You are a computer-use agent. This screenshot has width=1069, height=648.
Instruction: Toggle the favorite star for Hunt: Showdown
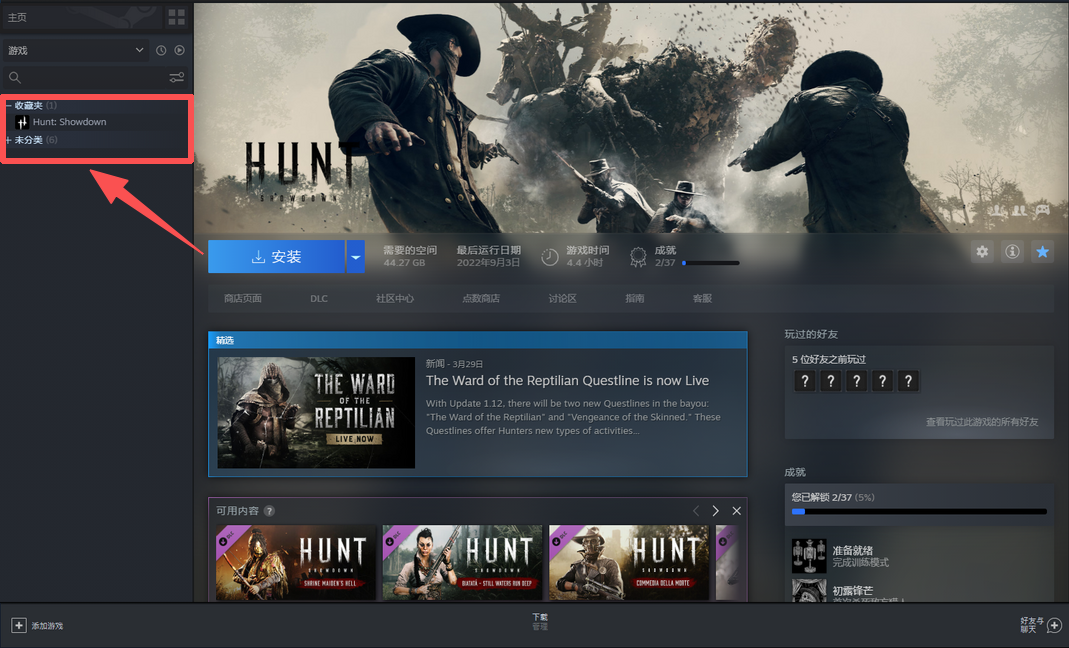pos(1042,252)
